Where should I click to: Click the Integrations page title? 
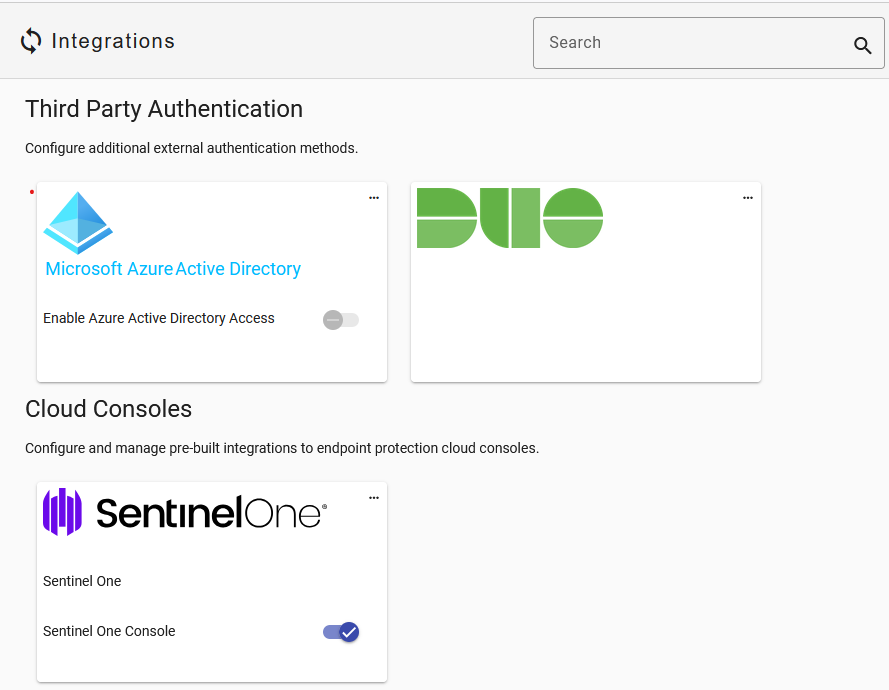coord(113,41)
